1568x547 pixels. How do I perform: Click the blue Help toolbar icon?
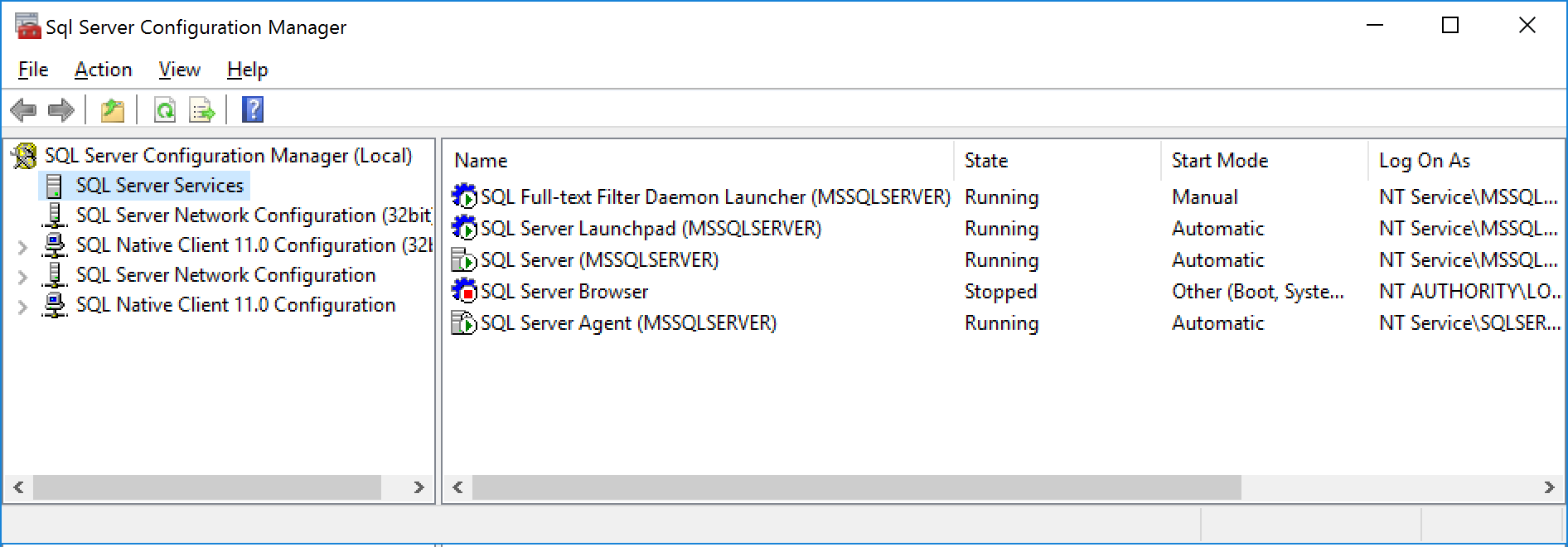coord(253,109)
